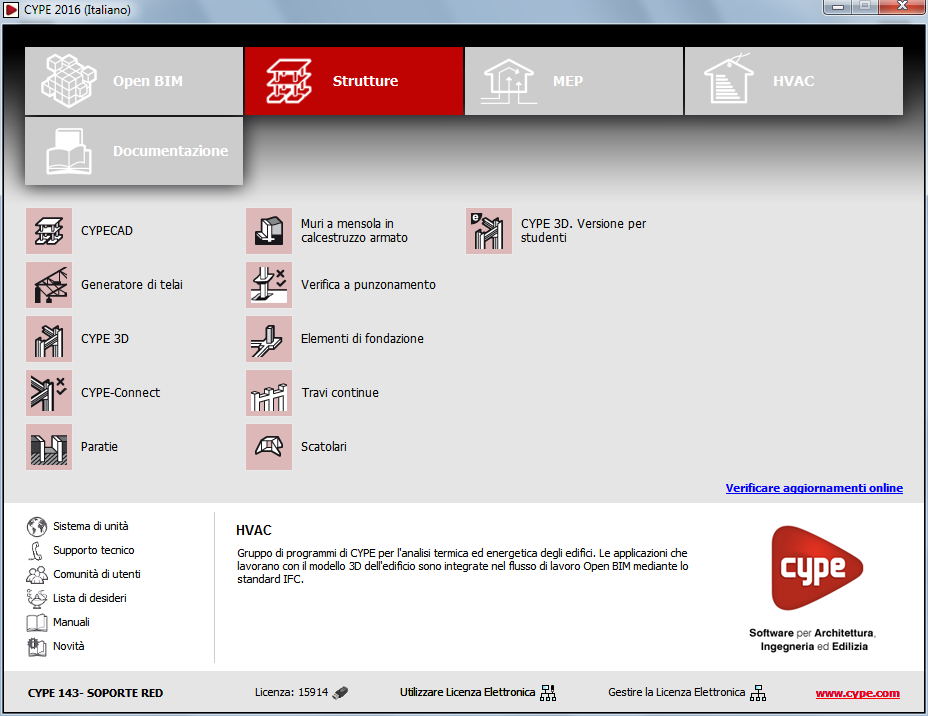928x716 pixels.
Task: Click the Supporto tecnico phone icon
Action: pyautogui.click(x=37, y=550)
